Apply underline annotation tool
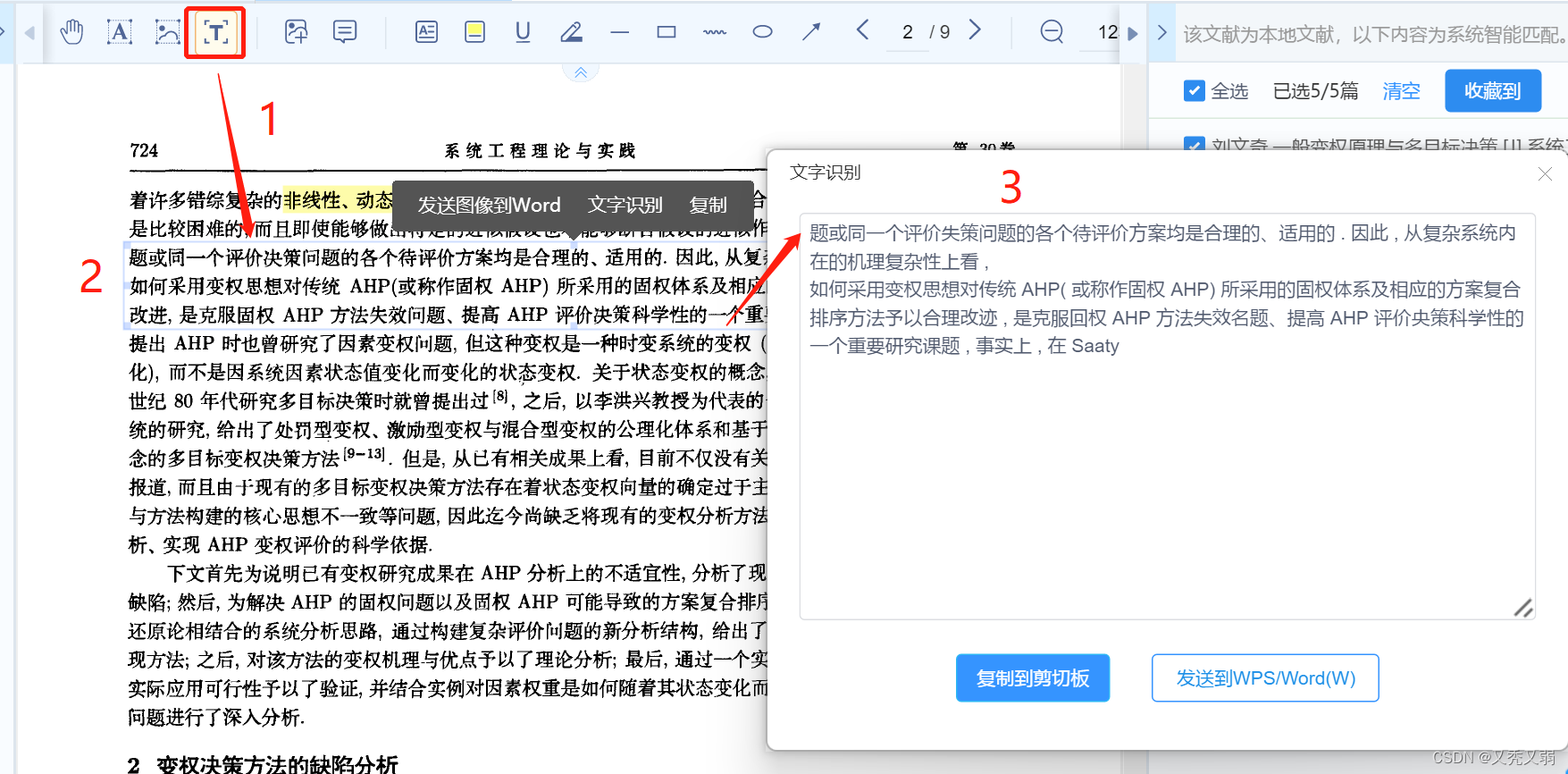 click(x=523, y=32)
